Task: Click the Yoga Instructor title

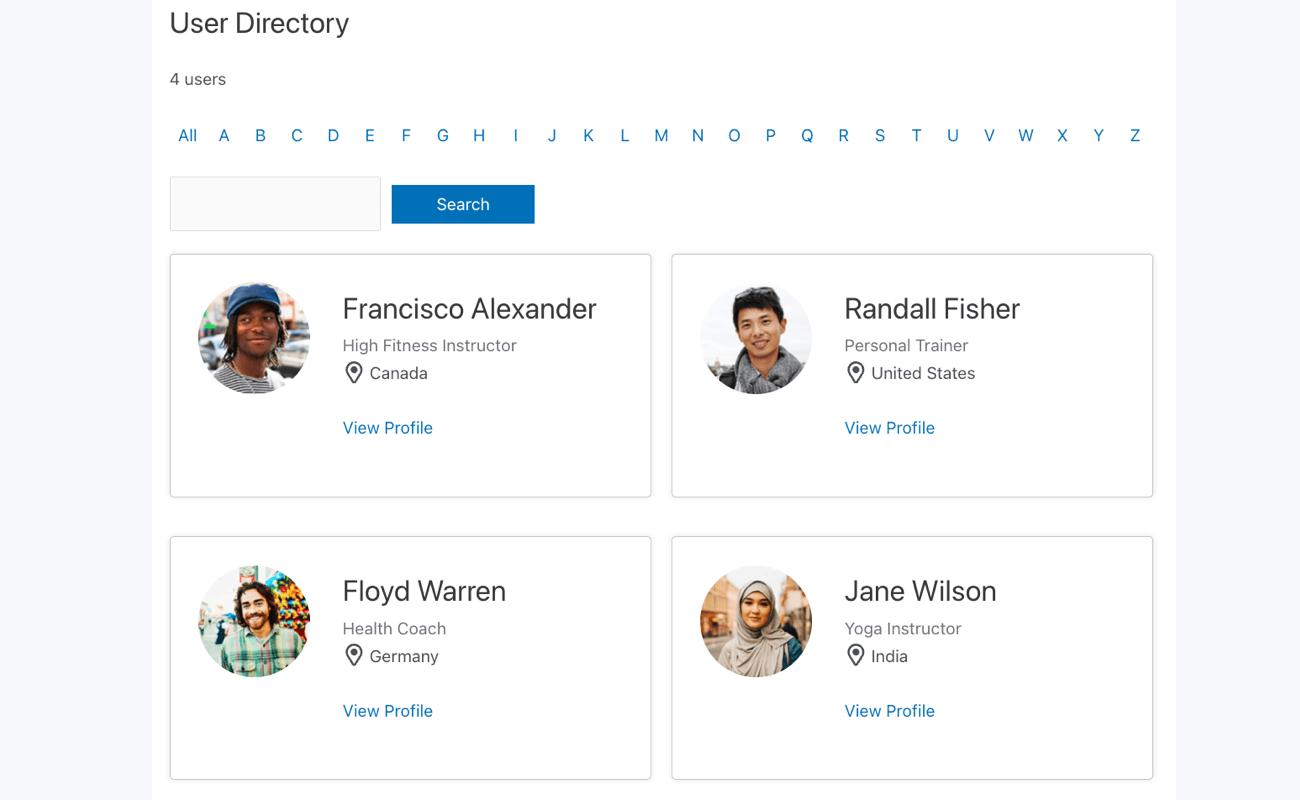Action: [x=903, y=629]
